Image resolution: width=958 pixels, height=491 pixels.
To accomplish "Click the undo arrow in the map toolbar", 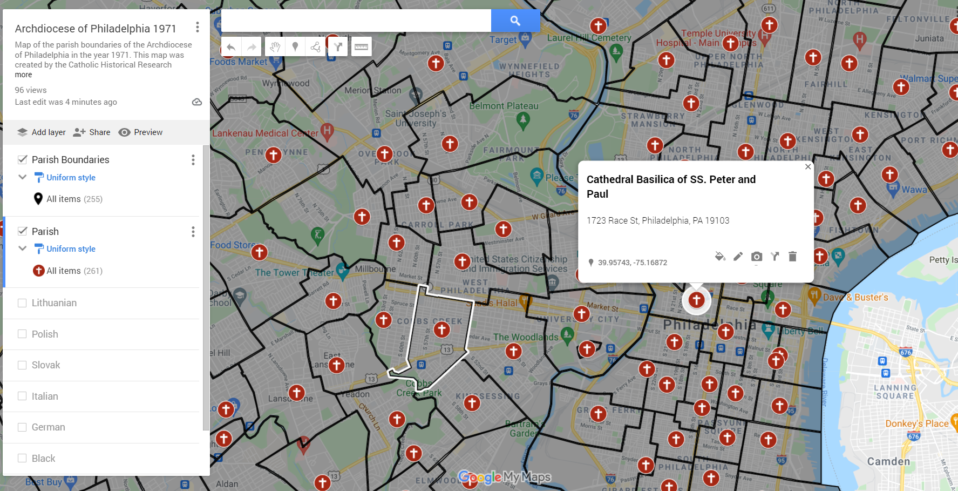I will pos(232,47).
